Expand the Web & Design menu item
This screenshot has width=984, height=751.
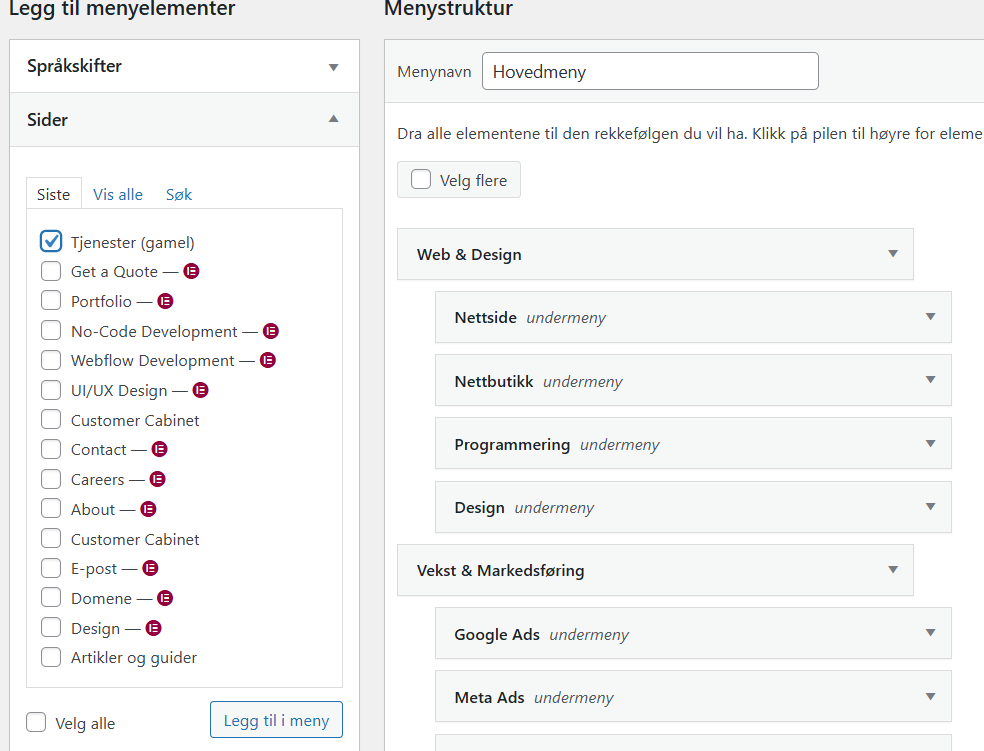[893, 254]
